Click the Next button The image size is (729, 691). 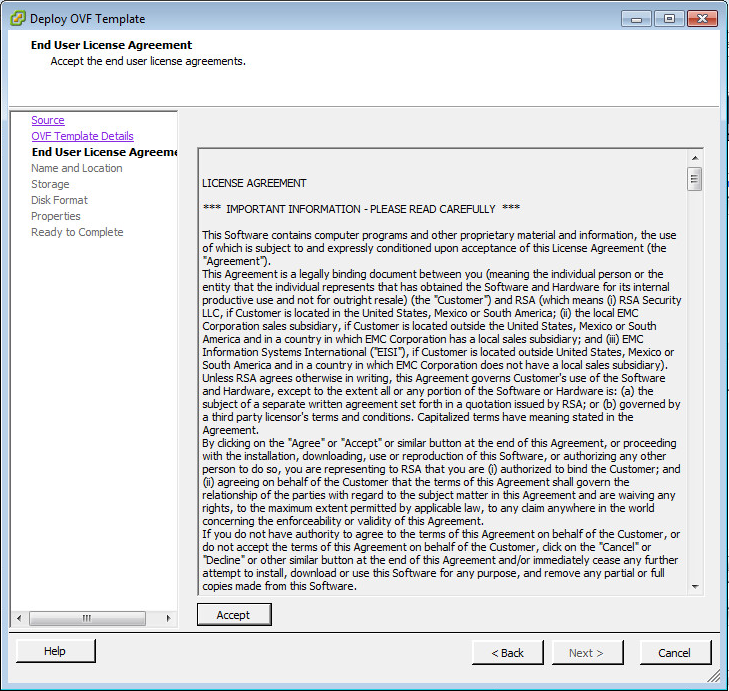[x=588, y=653]
